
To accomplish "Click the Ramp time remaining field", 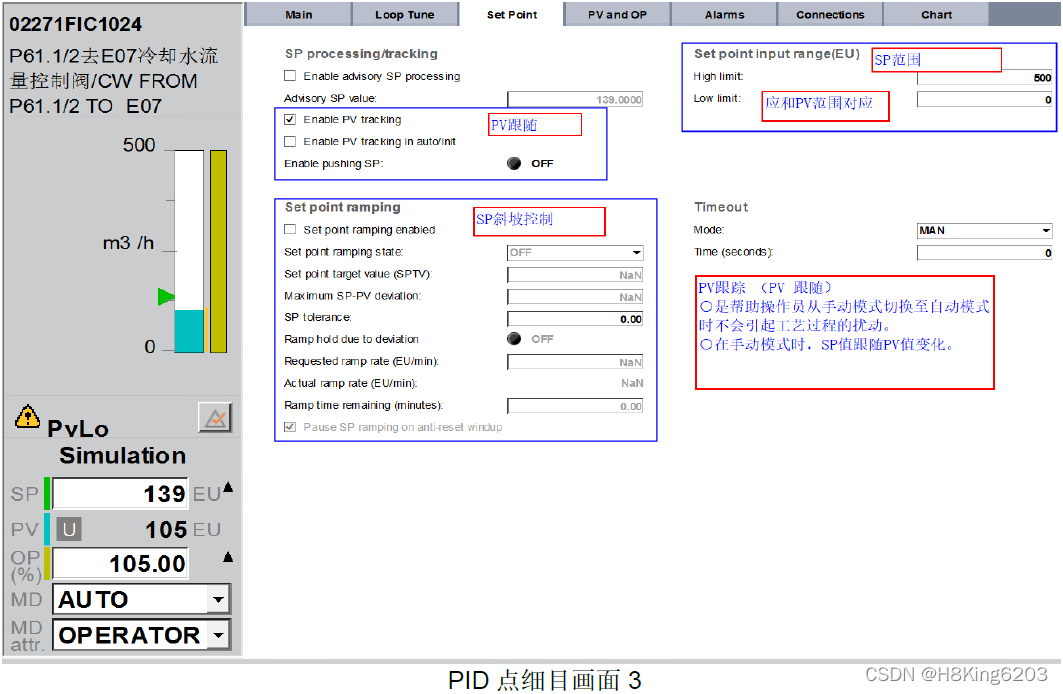I will coord(575,406).
